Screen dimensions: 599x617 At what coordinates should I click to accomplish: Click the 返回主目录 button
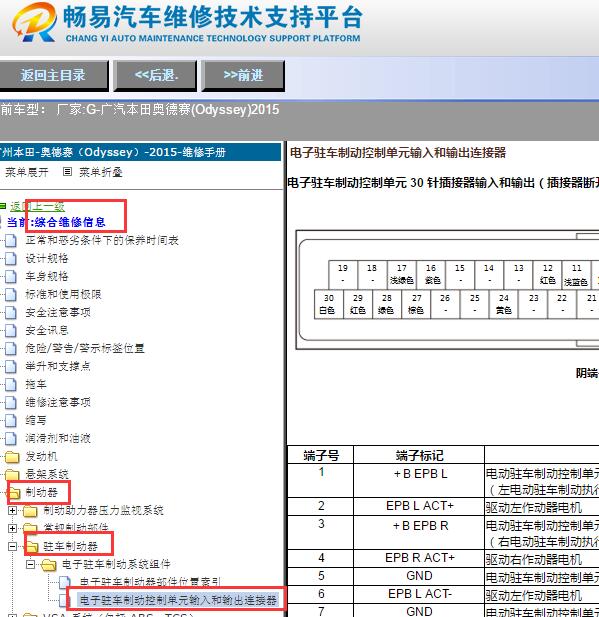(x=53, y=76)
